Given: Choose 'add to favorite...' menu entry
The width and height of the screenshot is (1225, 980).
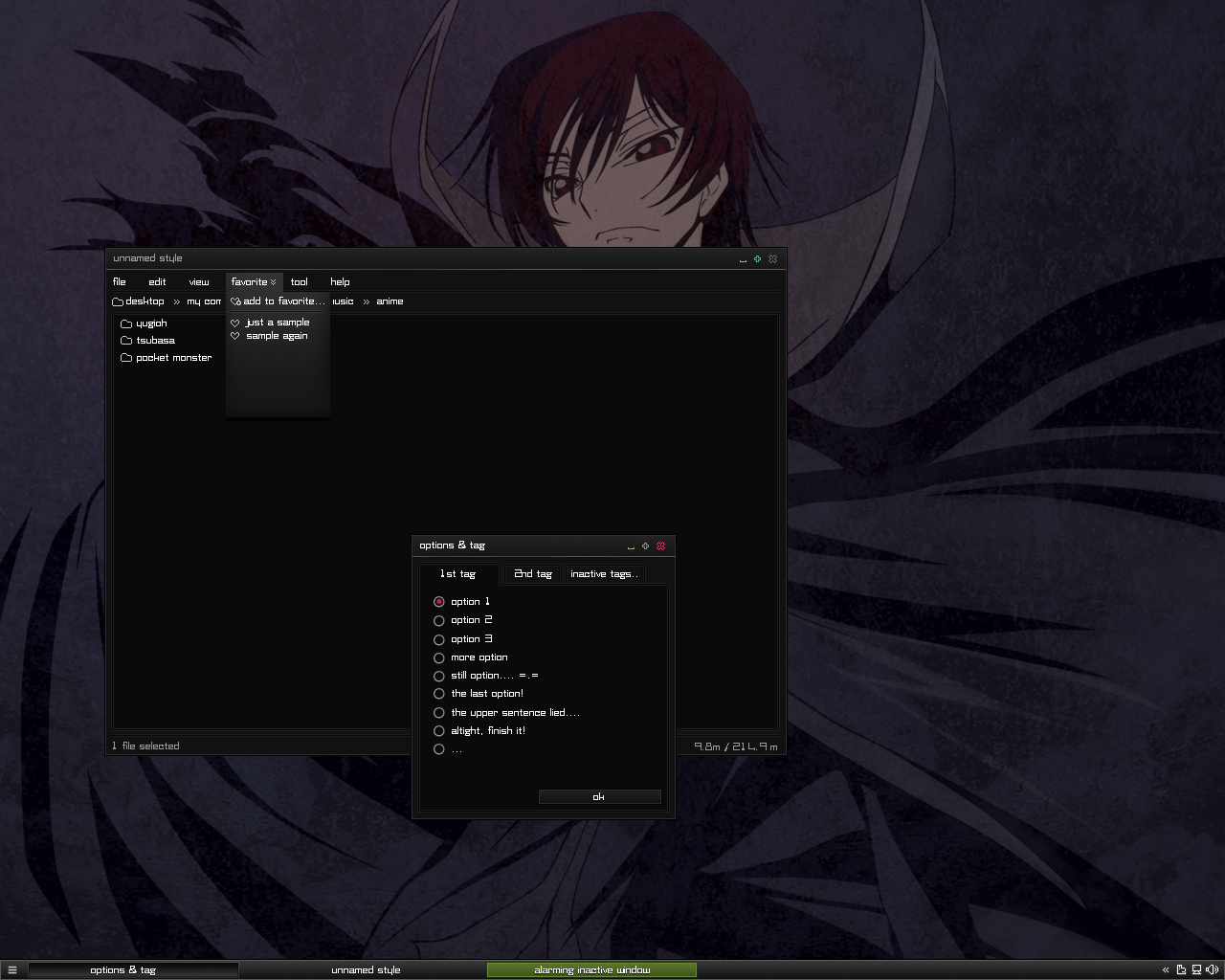Looking at the screenshot, I should (x=278, y=301).
